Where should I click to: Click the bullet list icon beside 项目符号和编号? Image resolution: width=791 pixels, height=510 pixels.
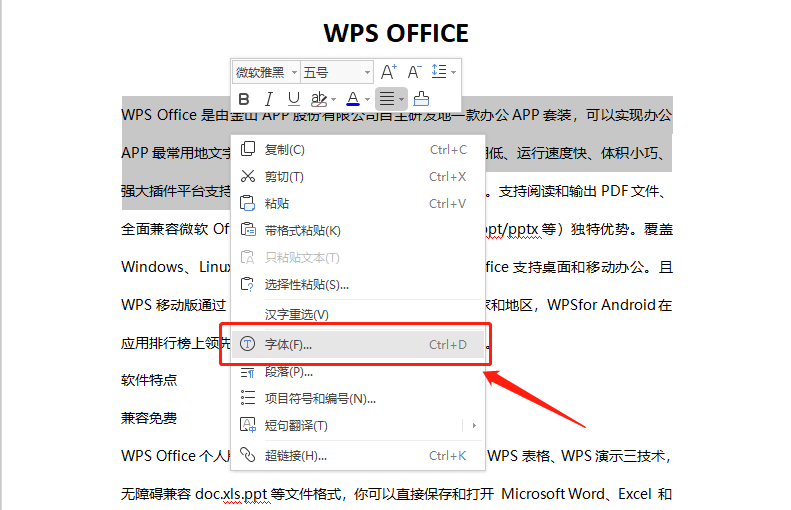point(248,398)
